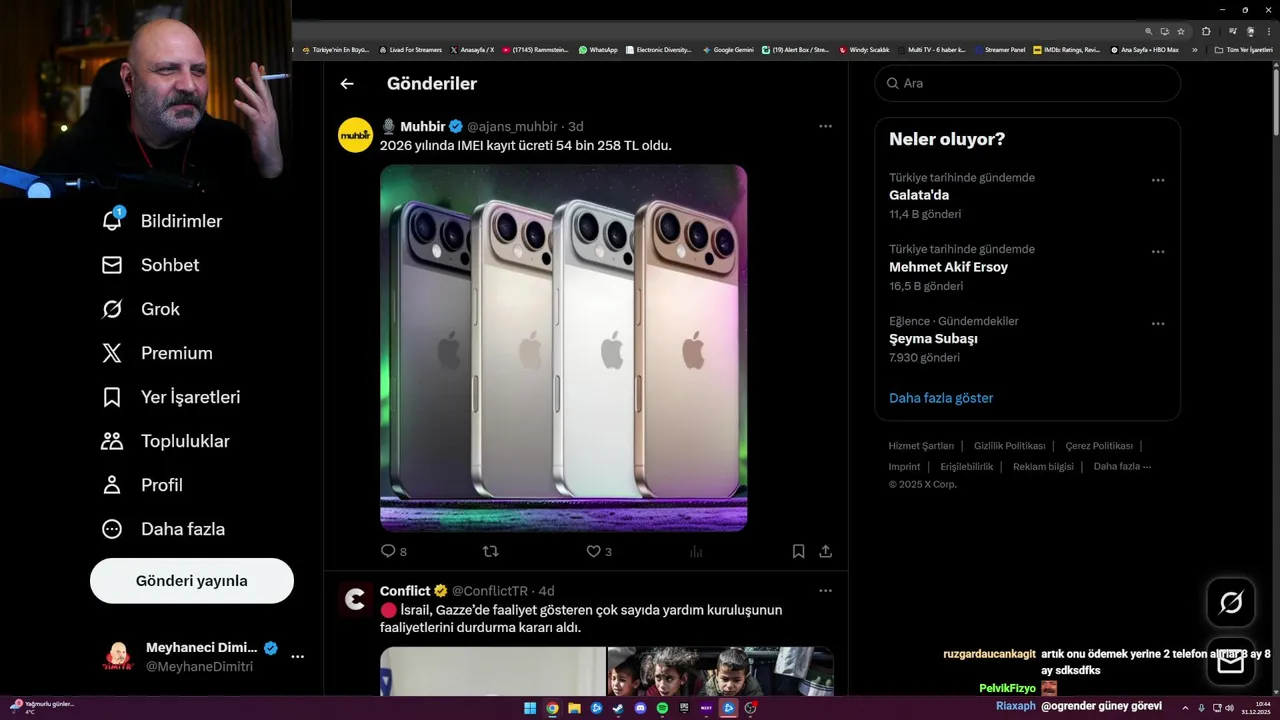
Task: Open the Profil person icon
Action: click(112, 485)
